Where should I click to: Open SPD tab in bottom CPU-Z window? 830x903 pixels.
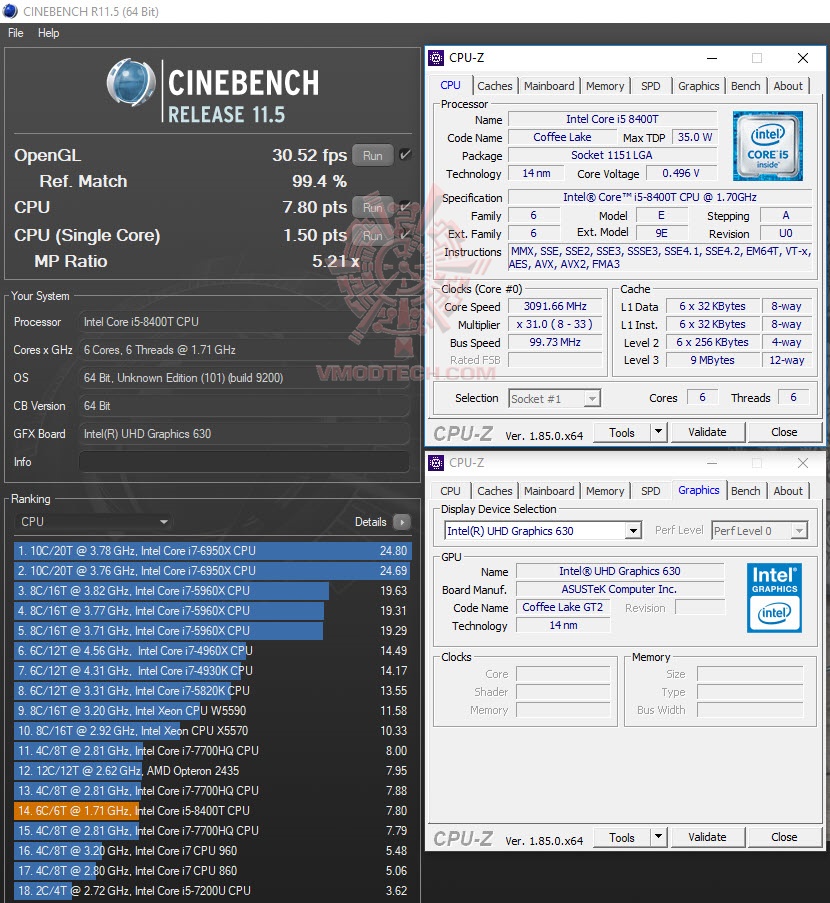click(650, 491)
